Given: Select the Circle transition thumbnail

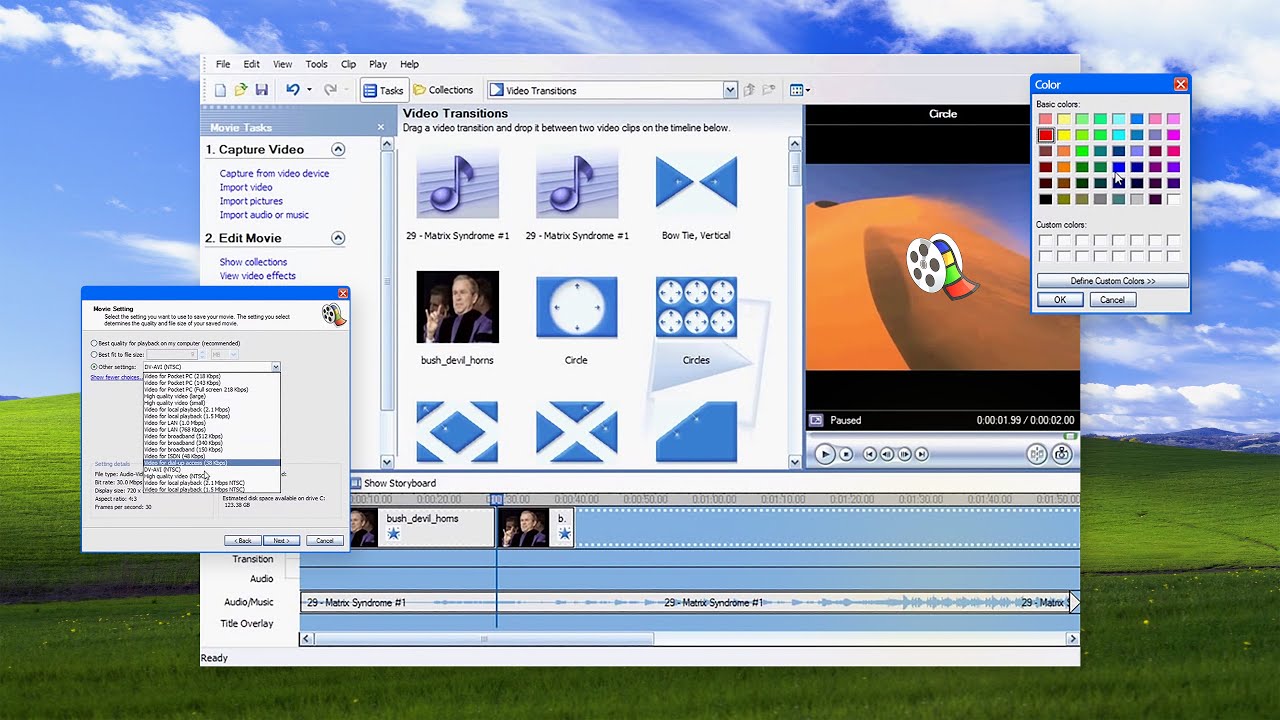Looking at the screenshot, I should coord(577,307).
